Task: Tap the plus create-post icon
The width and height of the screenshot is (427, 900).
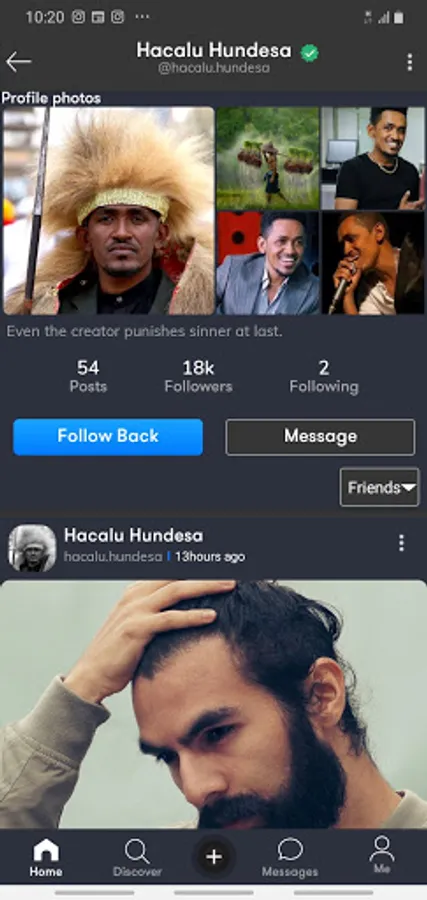Action: pyautogui.click(x=214, y=857)
